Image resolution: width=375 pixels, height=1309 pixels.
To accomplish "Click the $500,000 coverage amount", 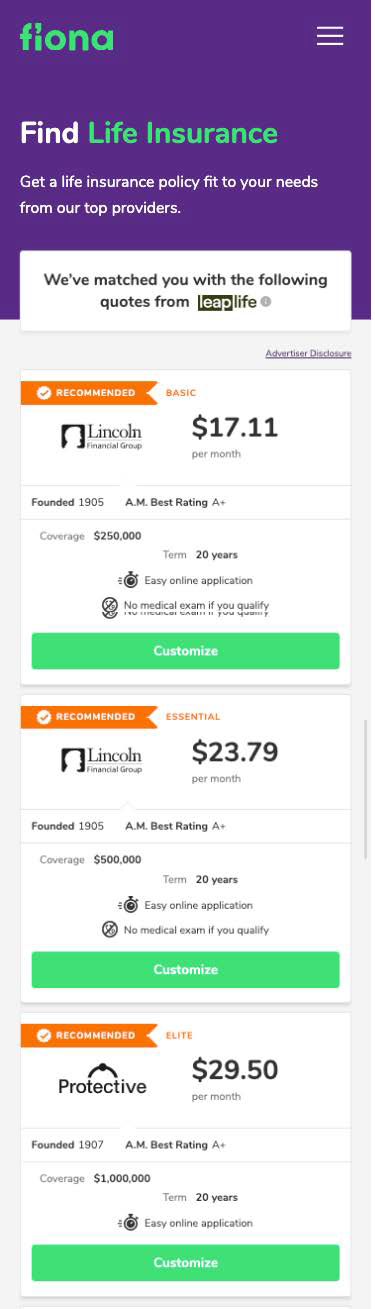I will click(x=117, y=860).
